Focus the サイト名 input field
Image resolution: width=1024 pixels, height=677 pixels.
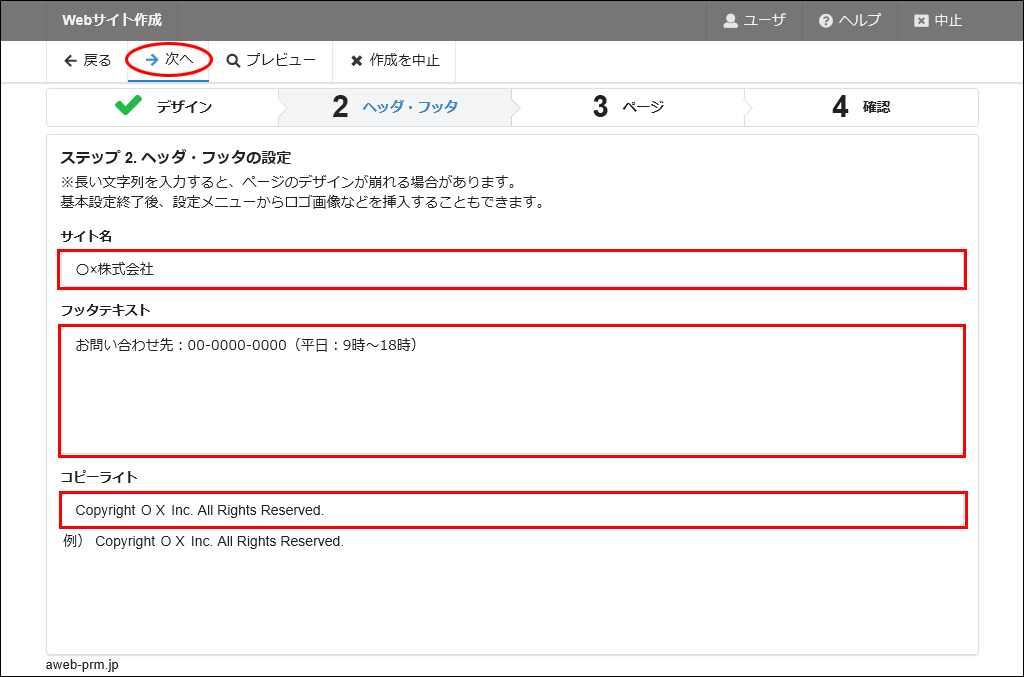[x=512, y=270]
